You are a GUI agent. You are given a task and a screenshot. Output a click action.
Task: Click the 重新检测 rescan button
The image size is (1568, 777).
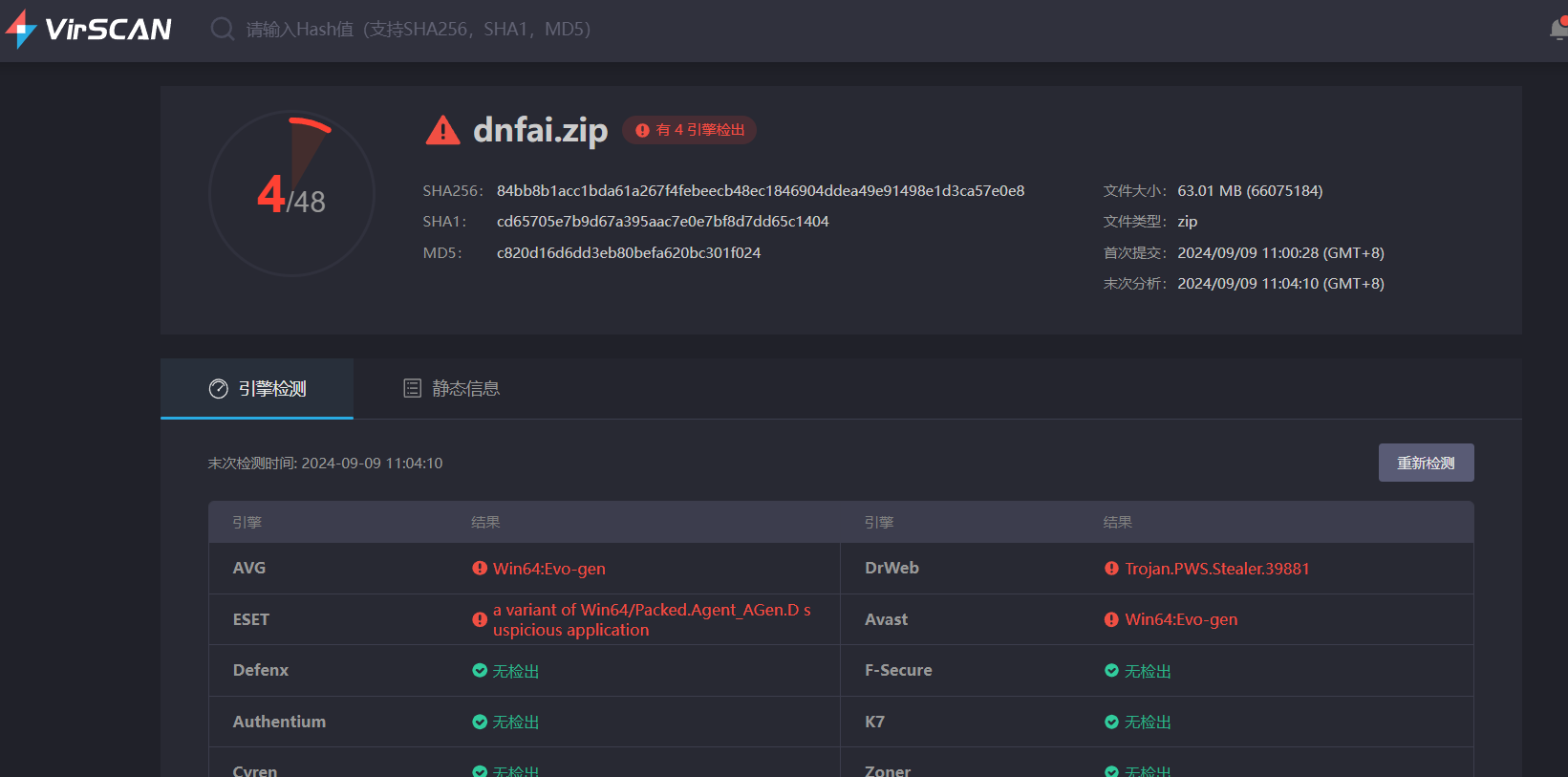[1426, 463]
